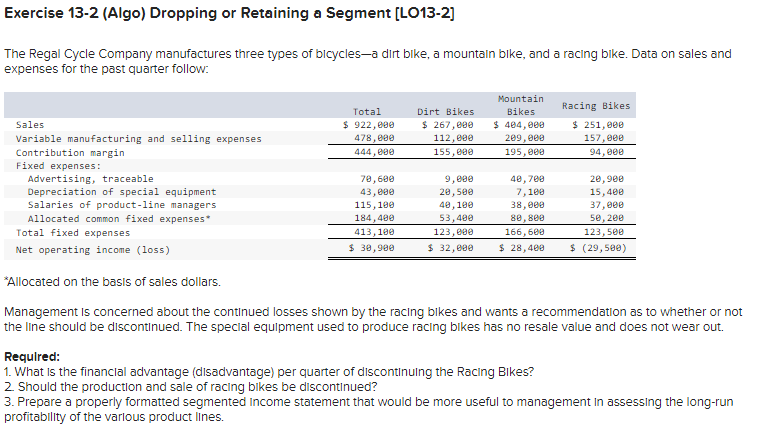
Task: Click total sales value $ 922,000
Action: point(368,125)
